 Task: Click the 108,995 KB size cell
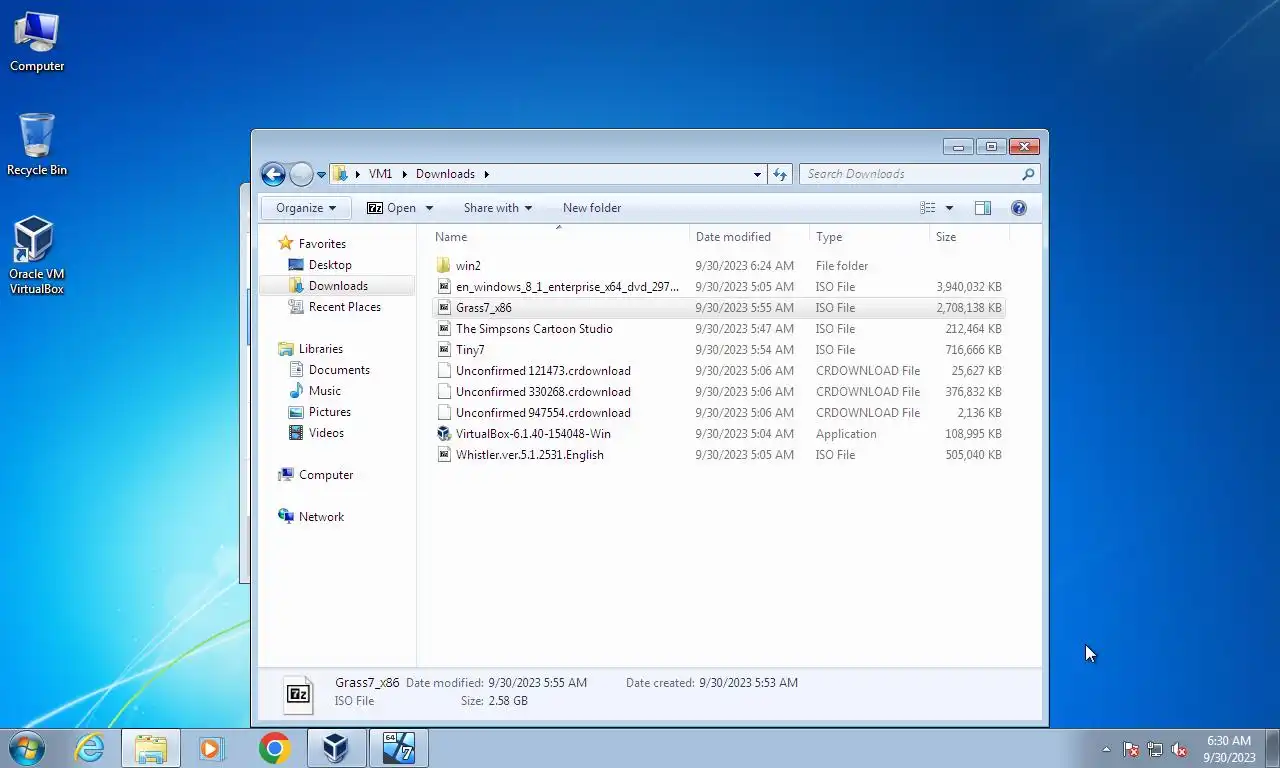coord(973,434)
